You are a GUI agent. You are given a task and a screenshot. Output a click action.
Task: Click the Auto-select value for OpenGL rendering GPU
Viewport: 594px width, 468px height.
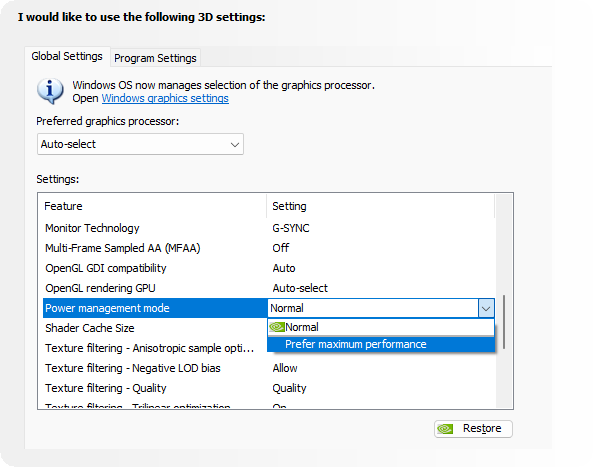pos(300,288)
